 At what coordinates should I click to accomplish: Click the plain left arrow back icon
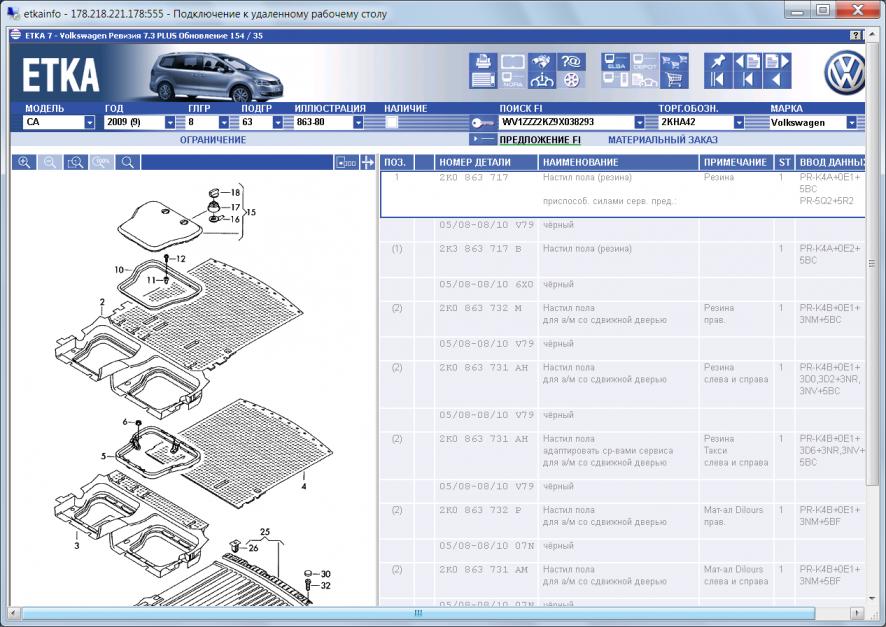pos(776,80)
